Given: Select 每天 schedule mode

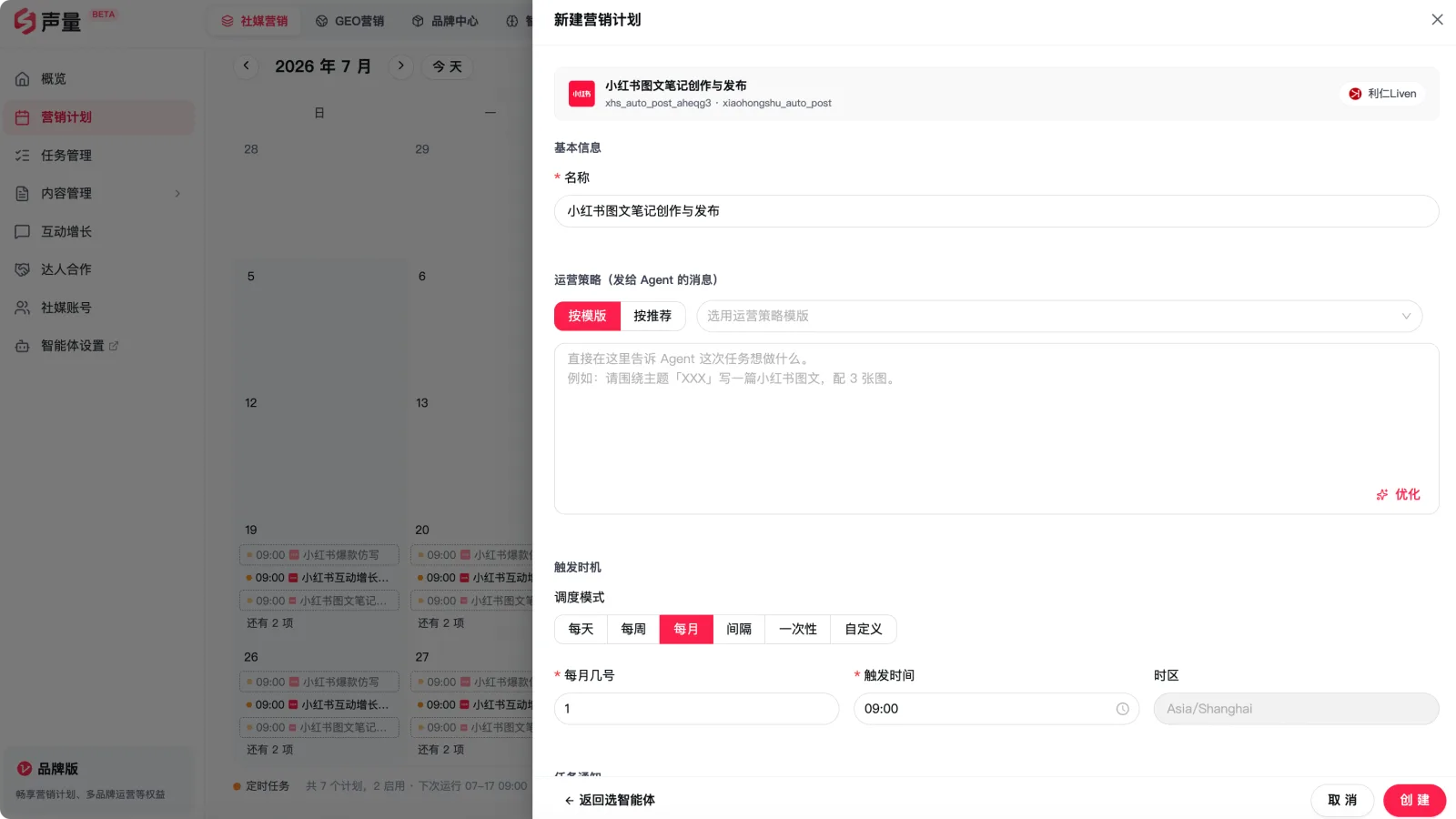Looking at the screenshot, I should click(x=581, y=630).
